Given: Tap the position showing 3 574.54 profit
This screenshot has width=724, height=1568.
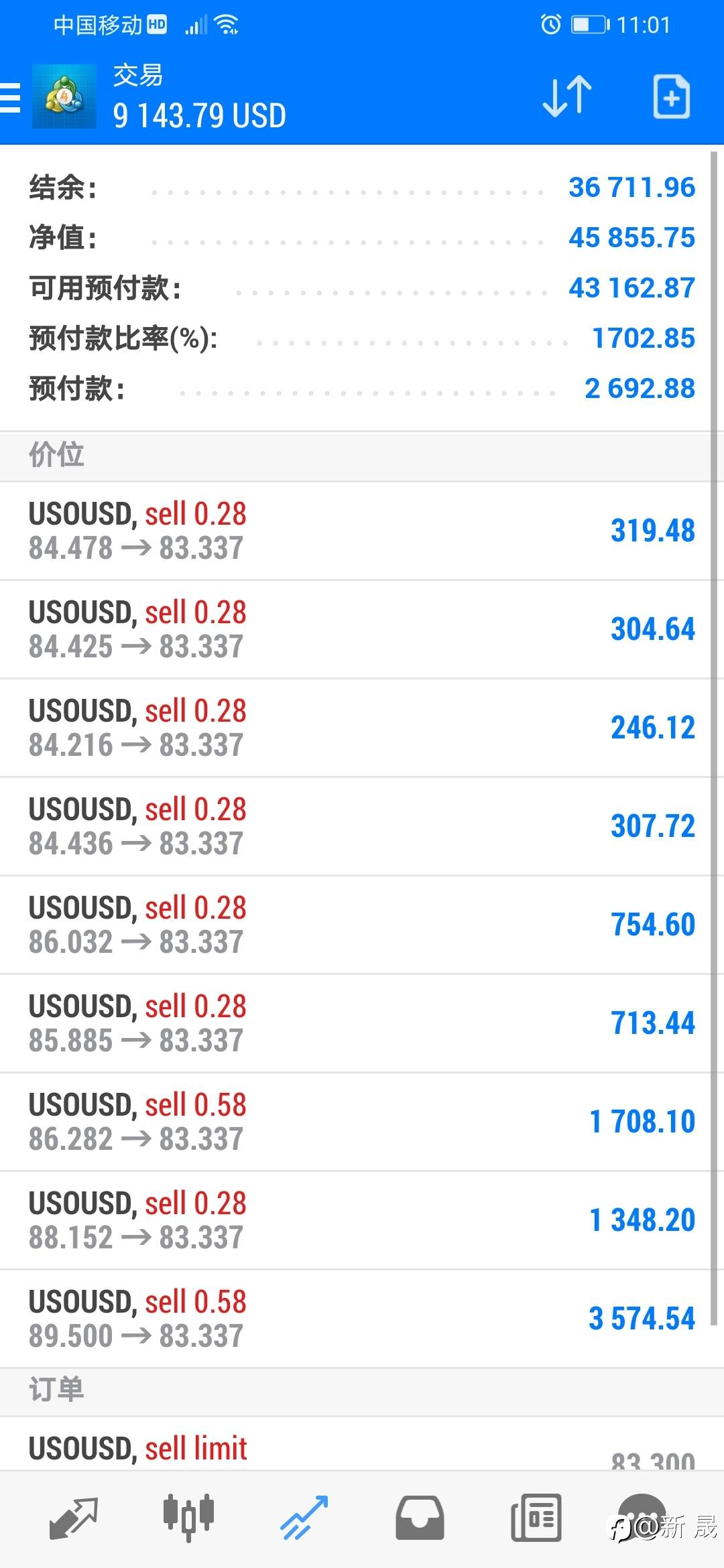Looking at the screenshot, I should tap(355, 1319).
